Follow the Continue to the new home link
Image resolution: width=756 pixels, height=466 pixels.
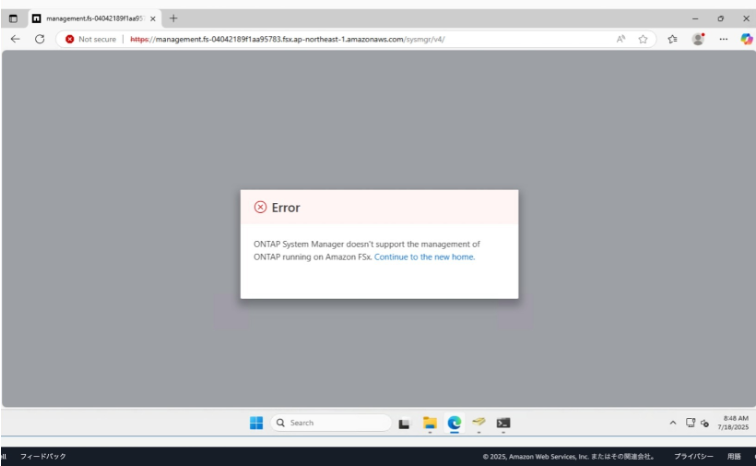click(424, 257)
